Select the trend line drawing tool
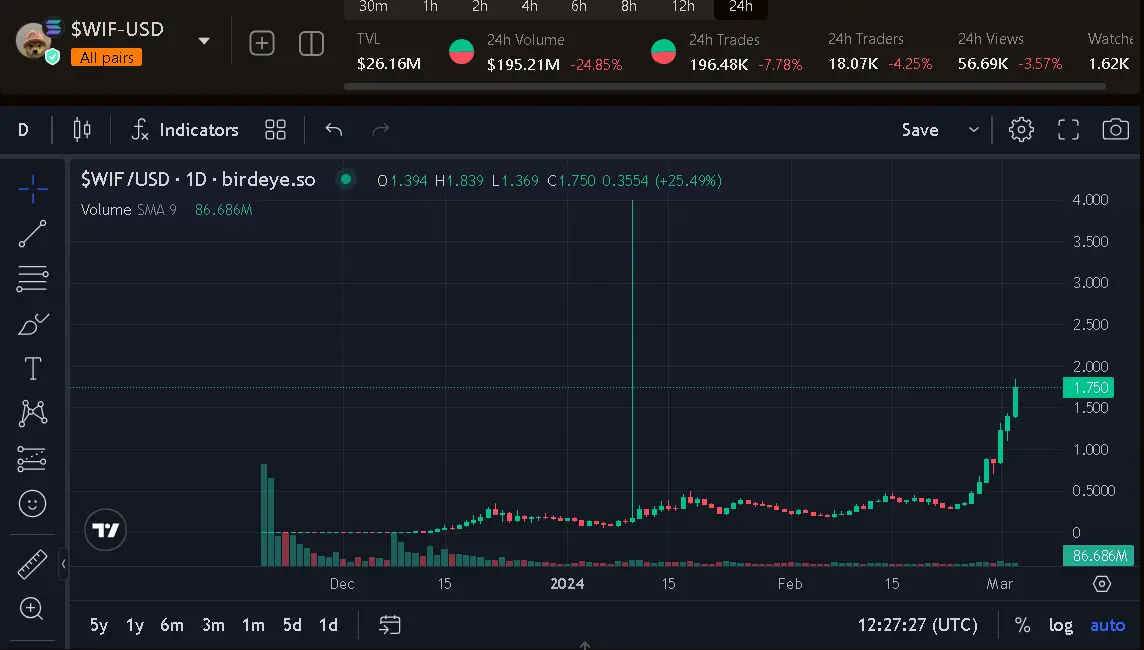The width and height of the screenshot is (1144, 650). [32, 234]
